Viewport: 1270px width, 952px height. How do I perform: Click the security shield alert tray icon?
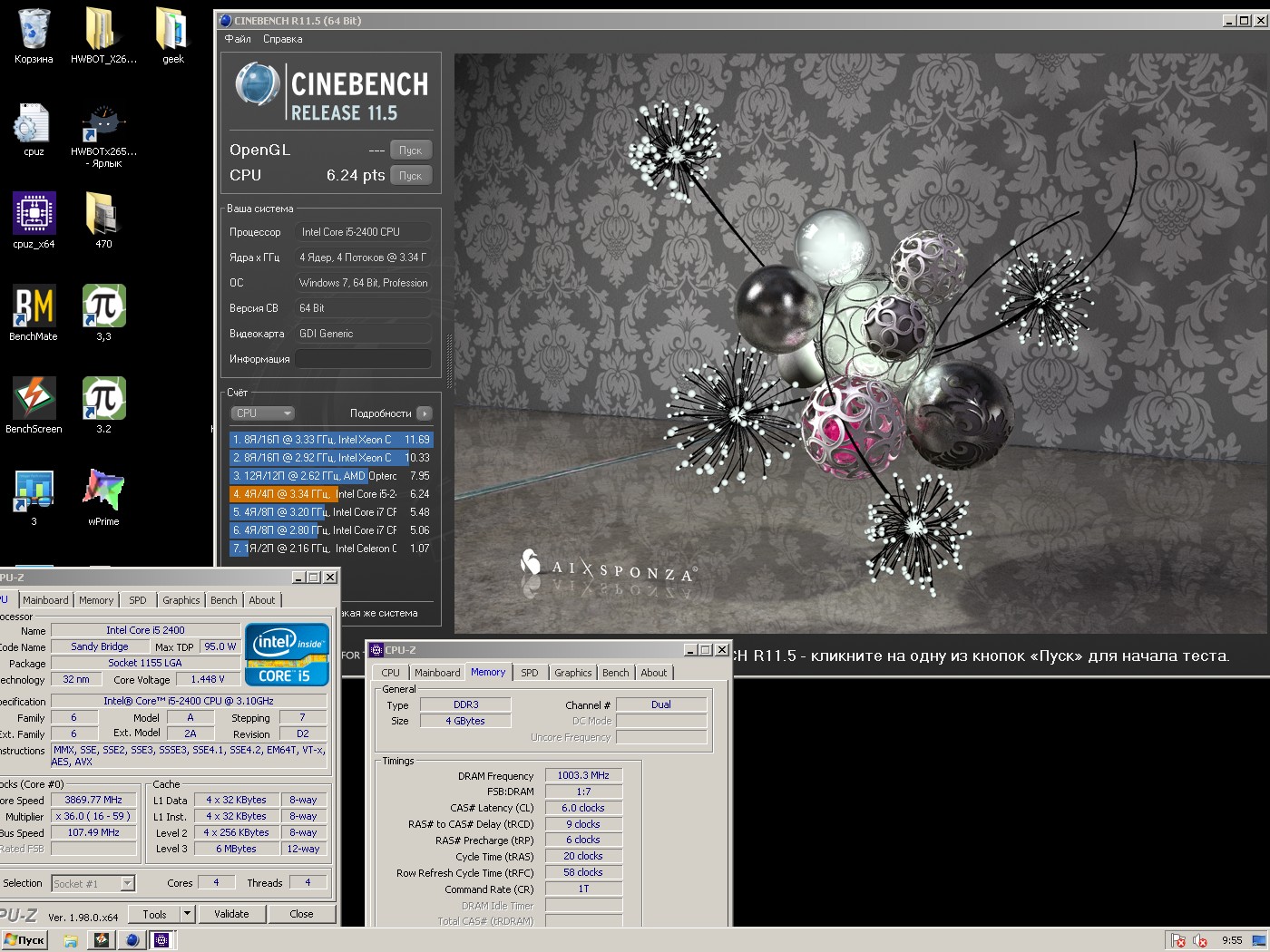pyautogui.click(x=1177, y=940)
